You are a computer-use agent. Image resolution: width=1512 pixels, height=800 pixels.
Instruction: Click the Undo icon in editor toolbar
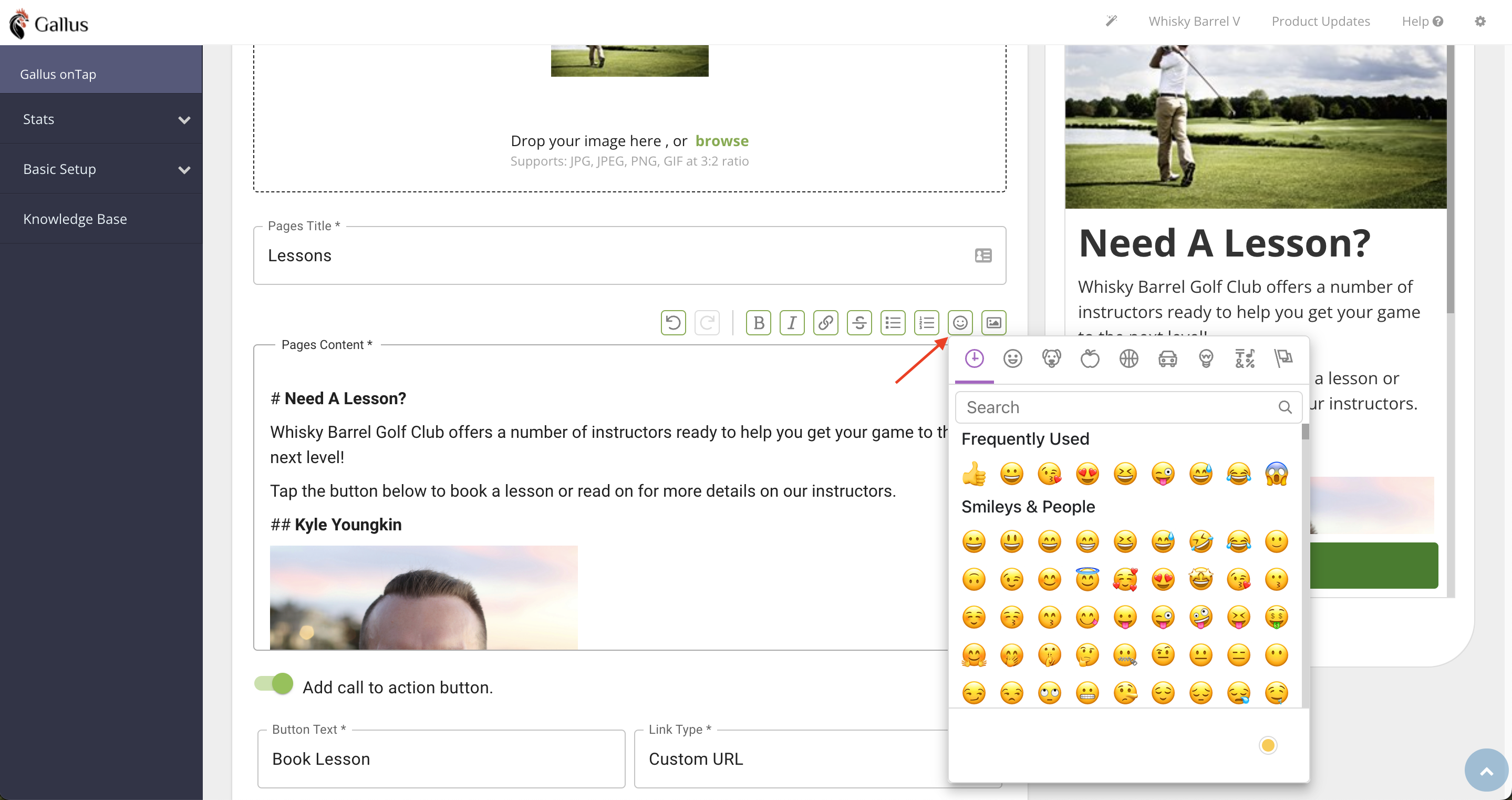click(673, 322)
